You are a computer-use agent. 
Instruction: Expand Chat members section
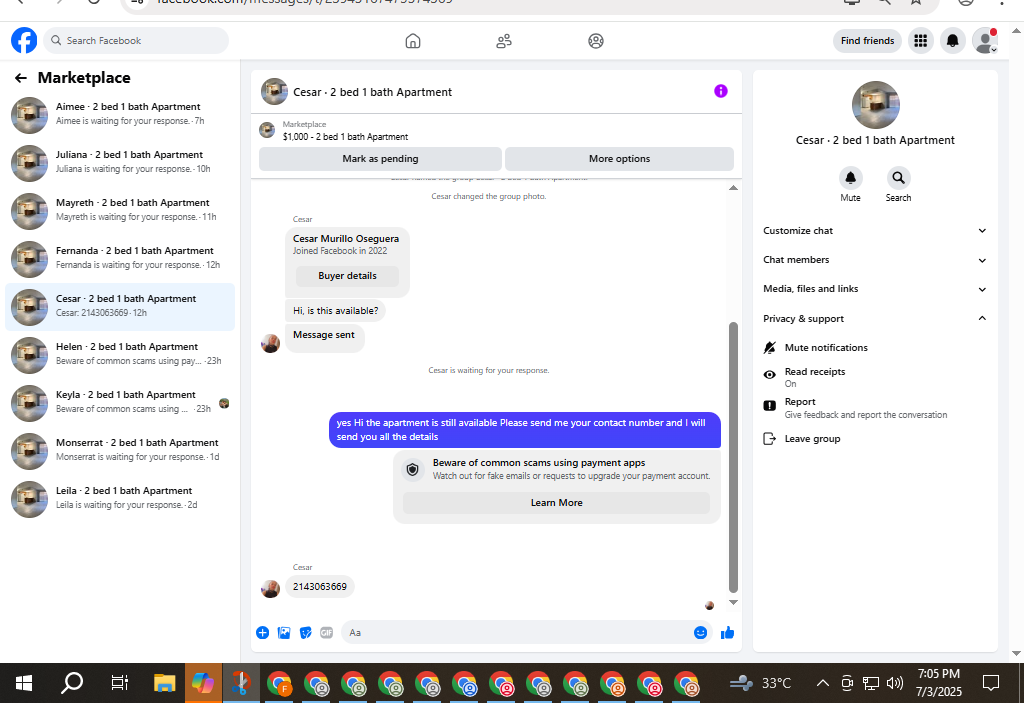[x=875, y=260]
